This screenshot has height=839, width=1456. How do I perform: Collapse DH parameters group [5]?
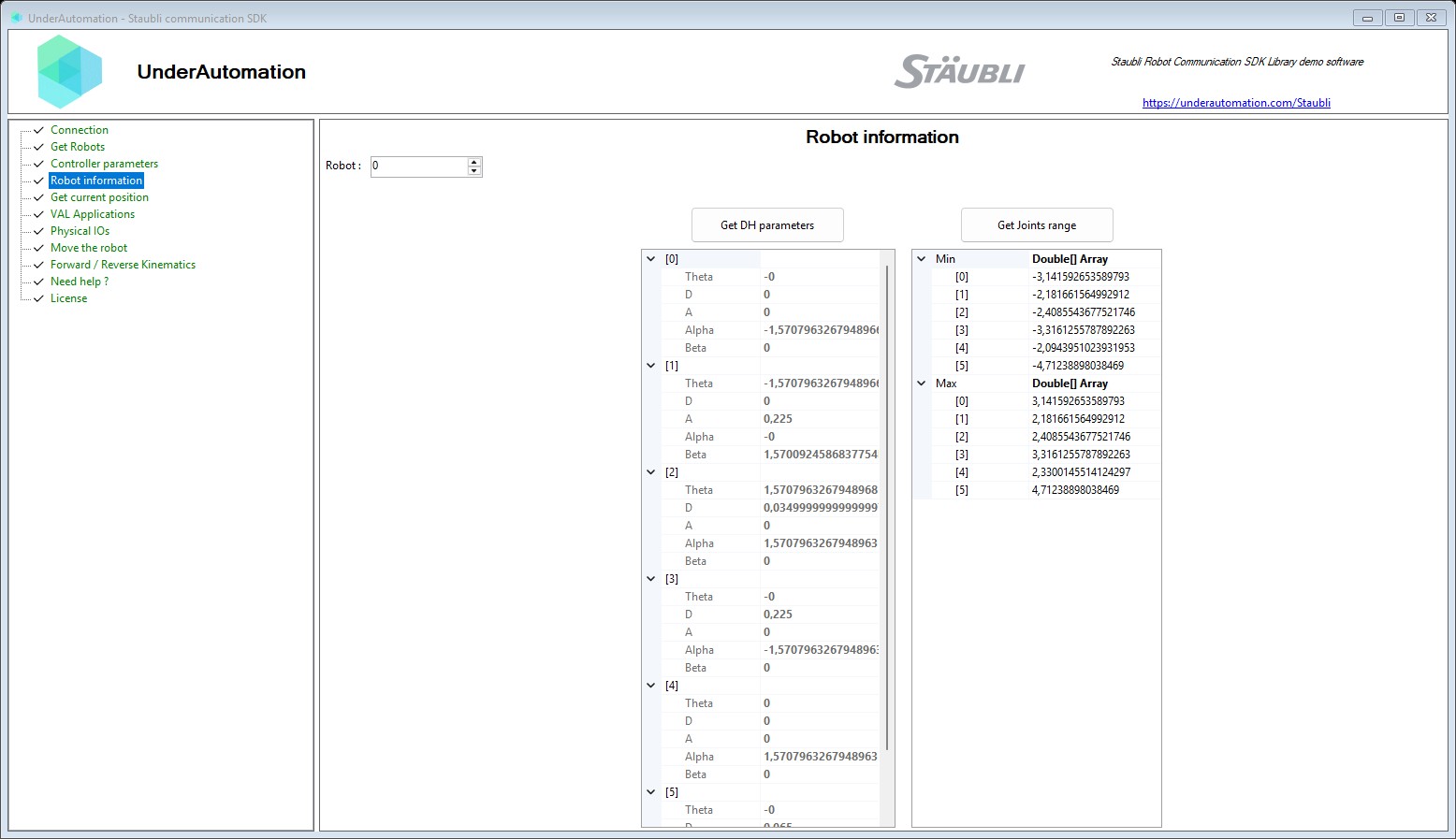651,792
